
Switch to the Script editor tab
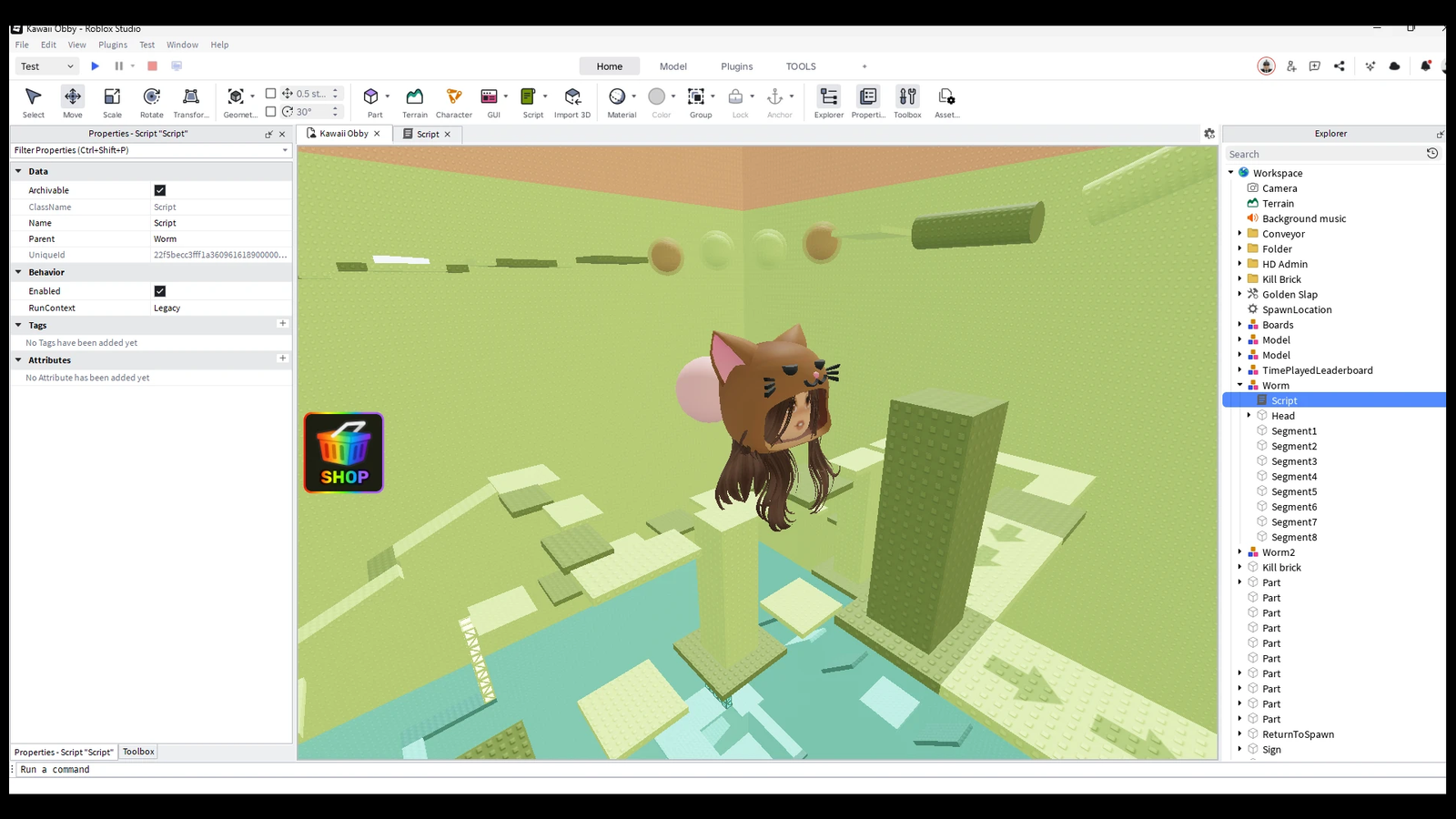(429, 134)
